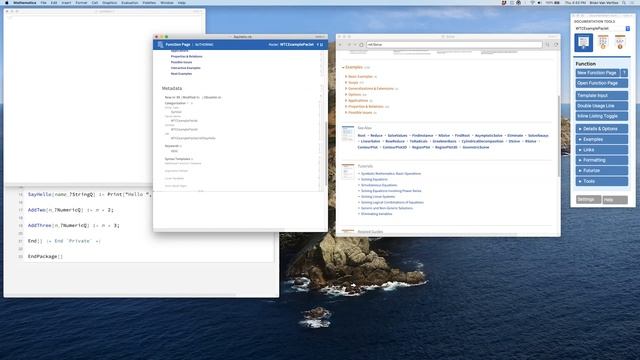
Task: Click the Function Page icon in the blue header
Action: pos(160,44)
